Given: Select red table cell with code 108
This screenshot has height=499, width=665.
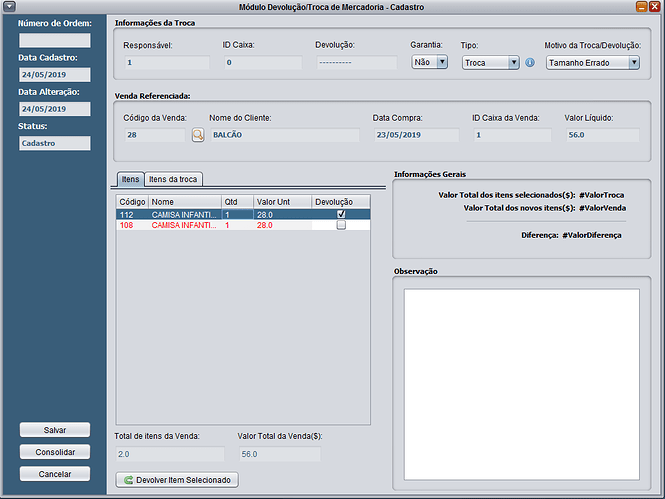Looking at the screenshot, I should 132,225.
